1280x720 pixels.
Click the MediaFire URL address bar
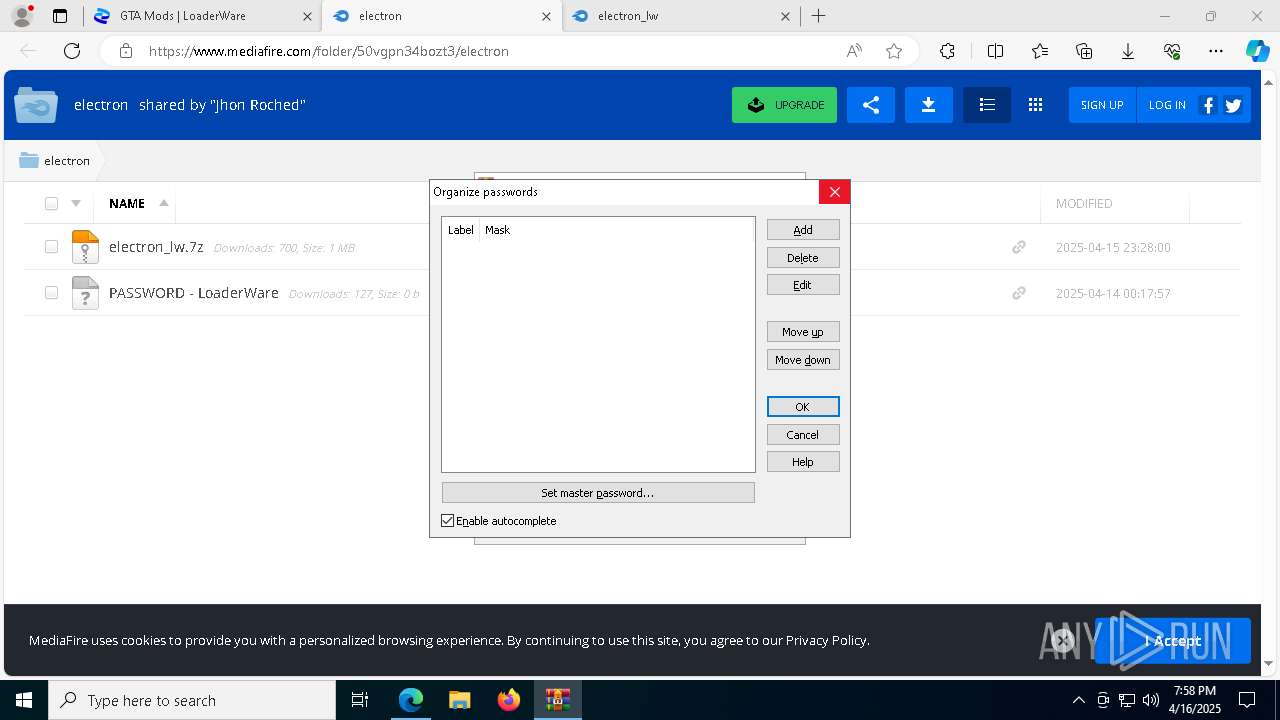pyautogui.click(x=490, y=51)
